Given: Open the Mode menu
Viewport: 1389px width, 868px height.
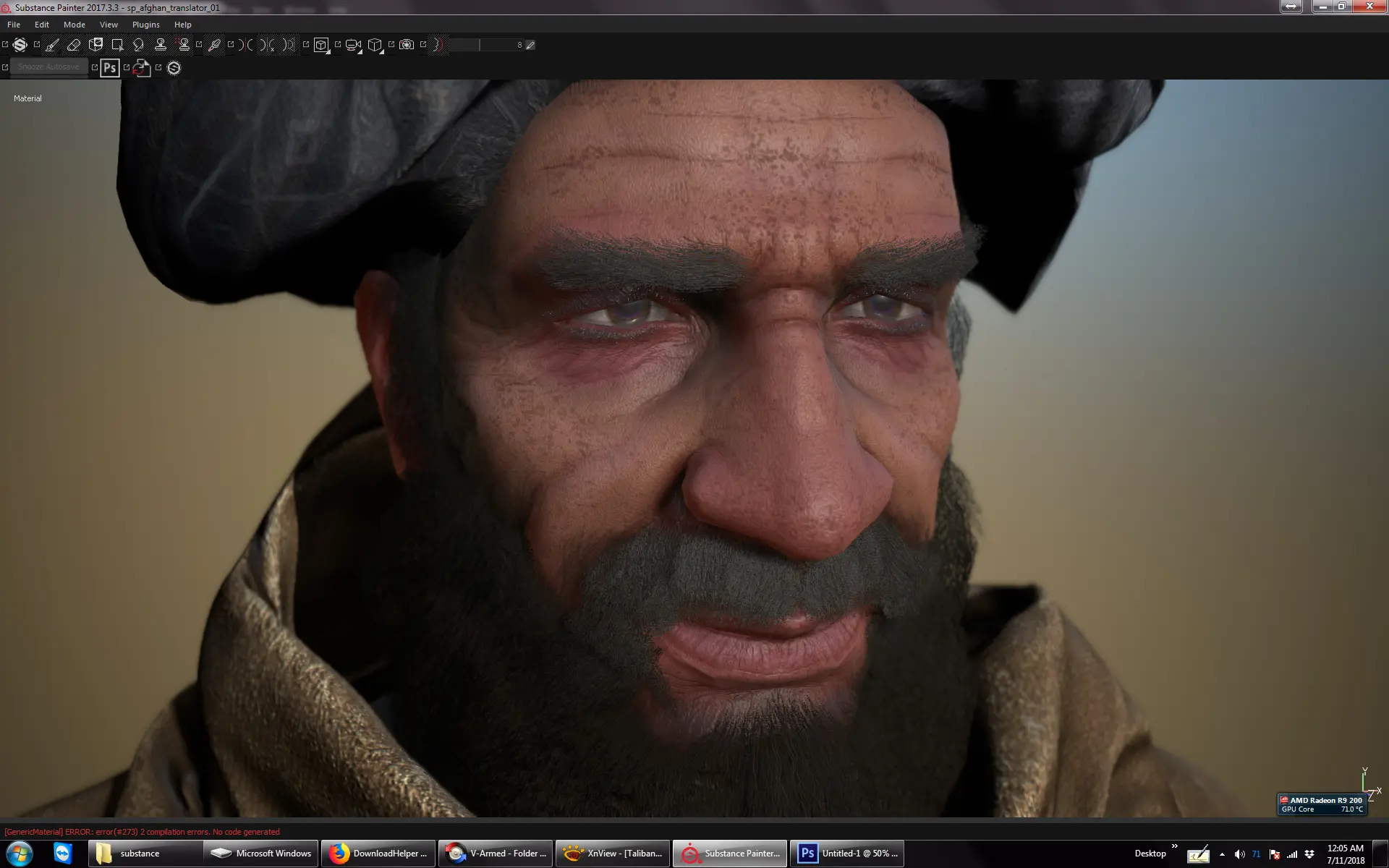Looking at the screenshot, I should [x=74, y=25].
